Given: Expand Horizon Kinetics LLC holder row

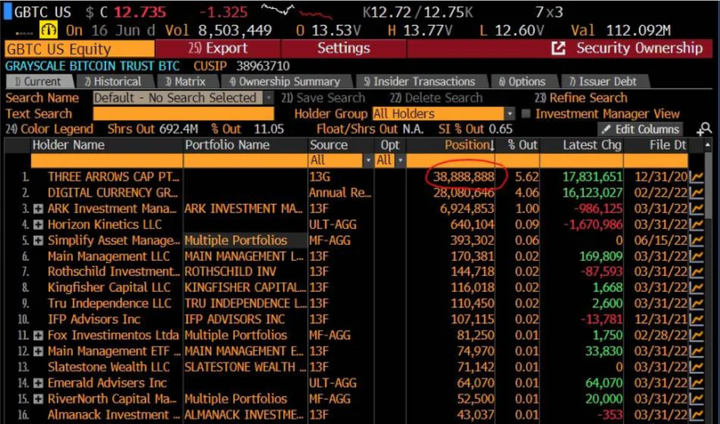Looking at the screenshot, I should tap(38, 225).
